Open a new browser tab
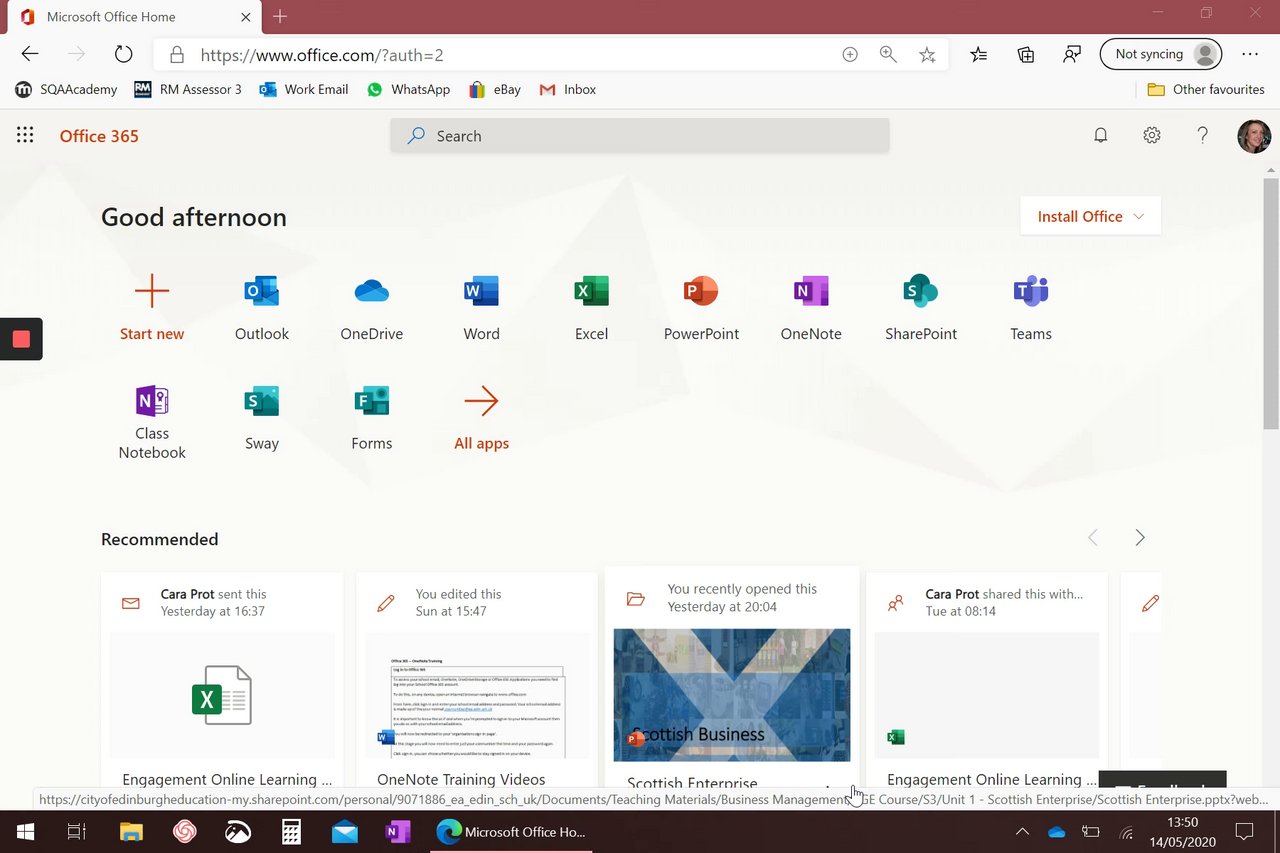The height and width of the screenshot is (853, 1280). 280,17
